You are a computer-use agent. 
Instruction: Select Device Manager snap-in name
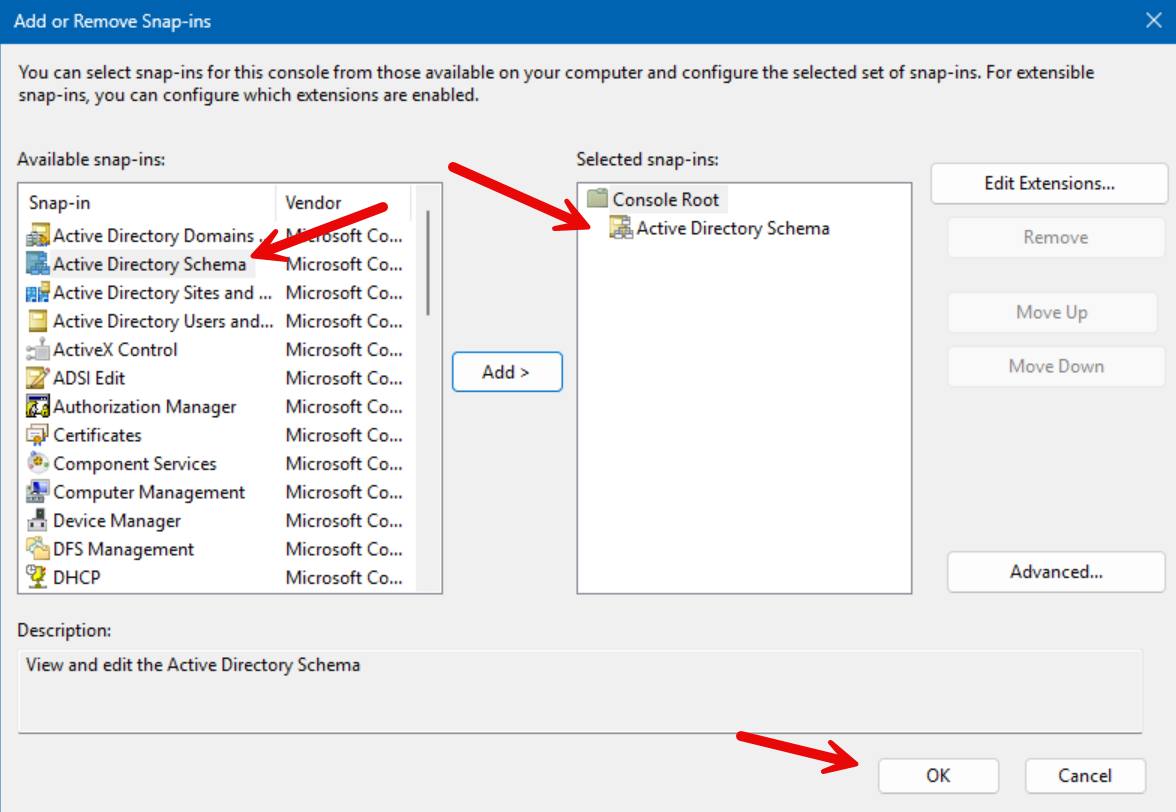(x=117, y=520)
